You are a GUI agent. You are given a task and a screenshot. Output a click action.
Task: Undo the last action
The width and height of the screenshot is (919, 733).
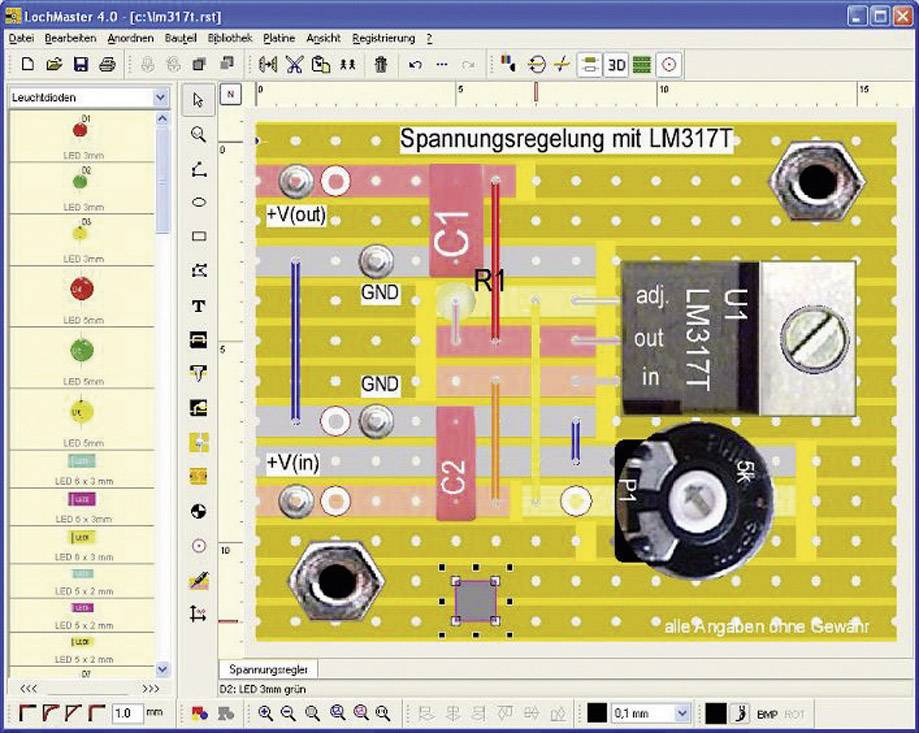[415, 64]
